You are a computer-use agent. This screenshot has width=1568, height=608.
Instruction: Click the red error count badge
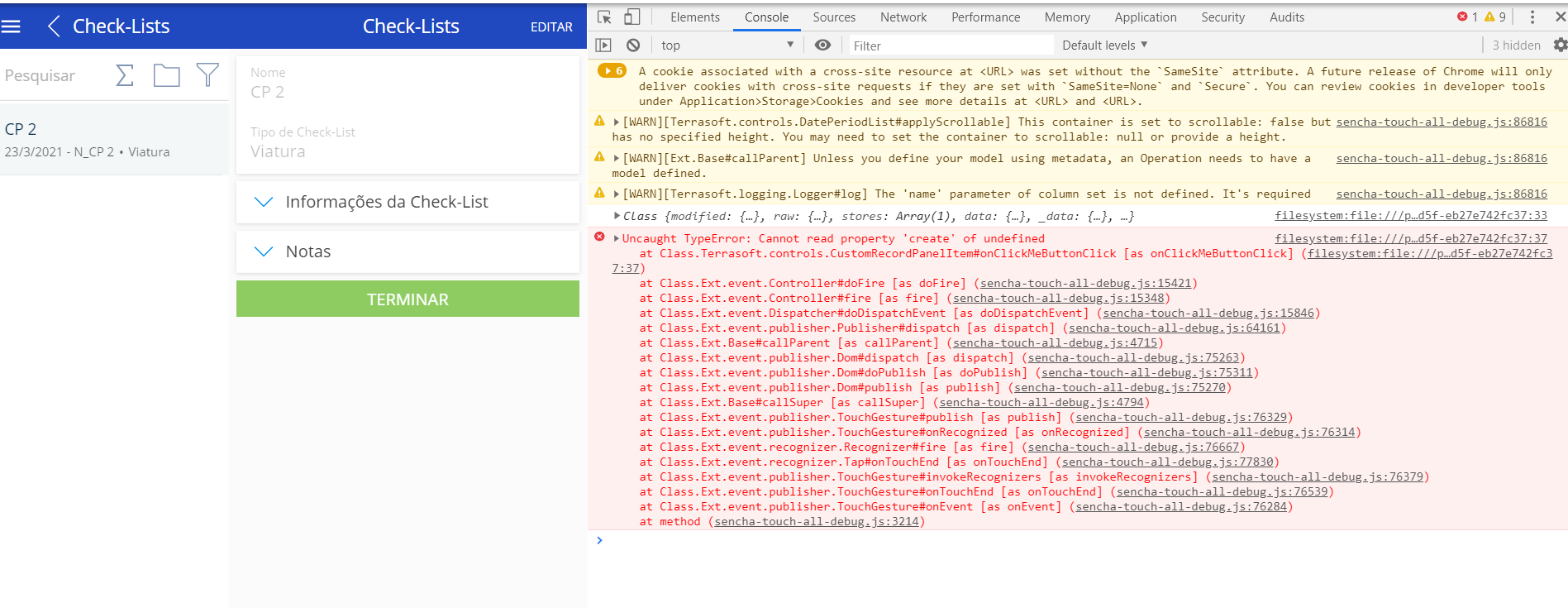point(1468,17)
